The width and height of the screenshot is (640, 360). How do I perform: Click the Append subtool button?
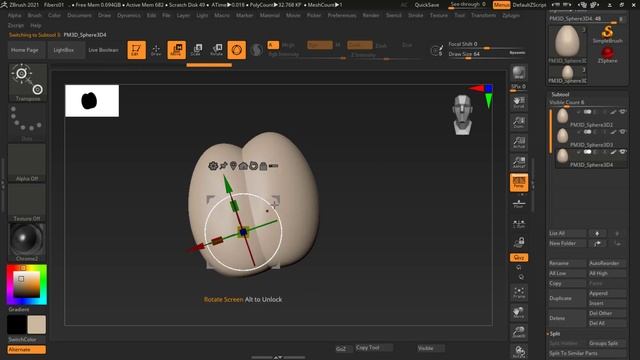pyautogui.click(x=607, y=293)
